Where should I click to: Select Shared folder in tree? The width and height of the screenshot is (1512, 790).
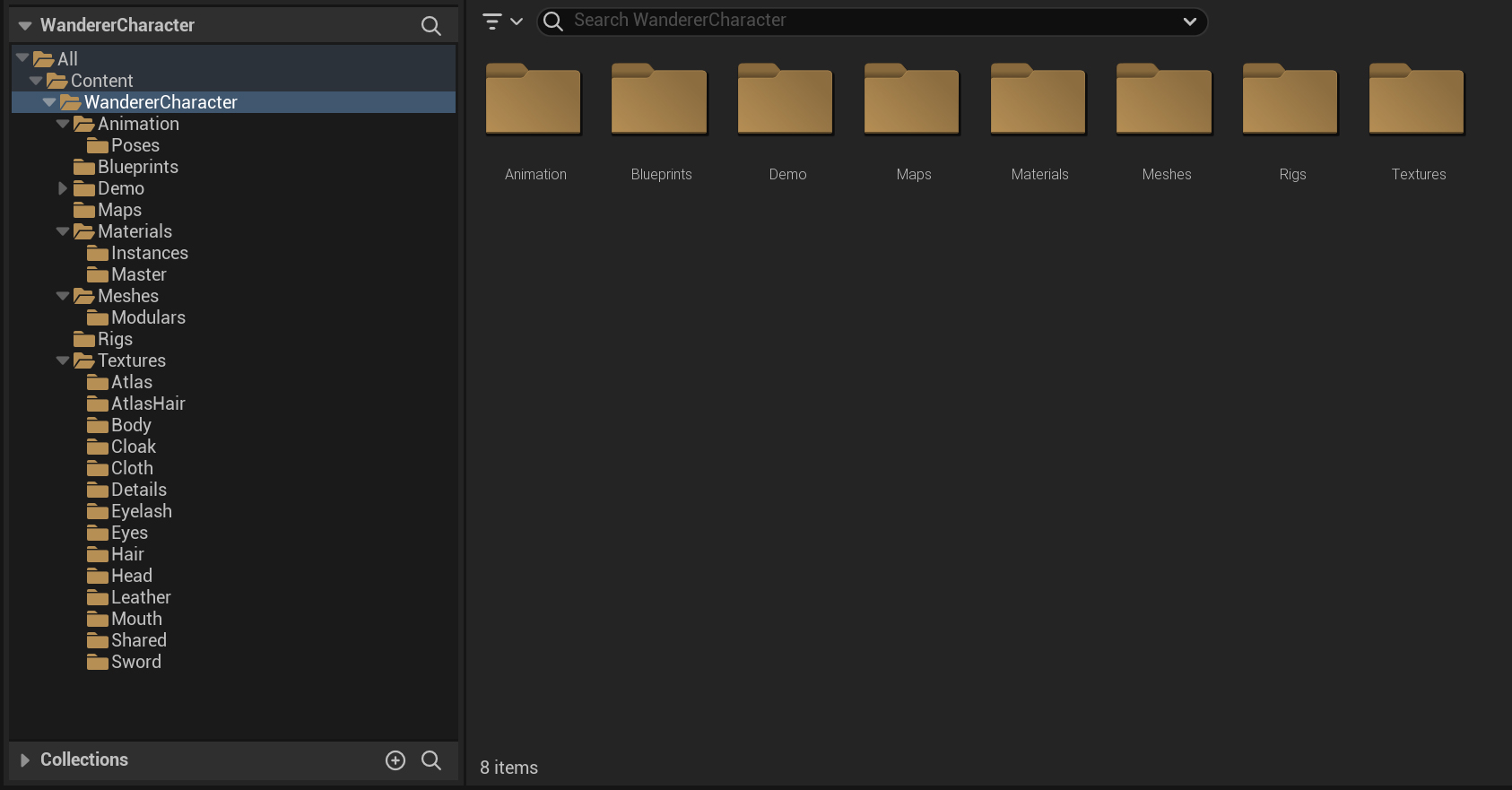click(x=126, y=640)
